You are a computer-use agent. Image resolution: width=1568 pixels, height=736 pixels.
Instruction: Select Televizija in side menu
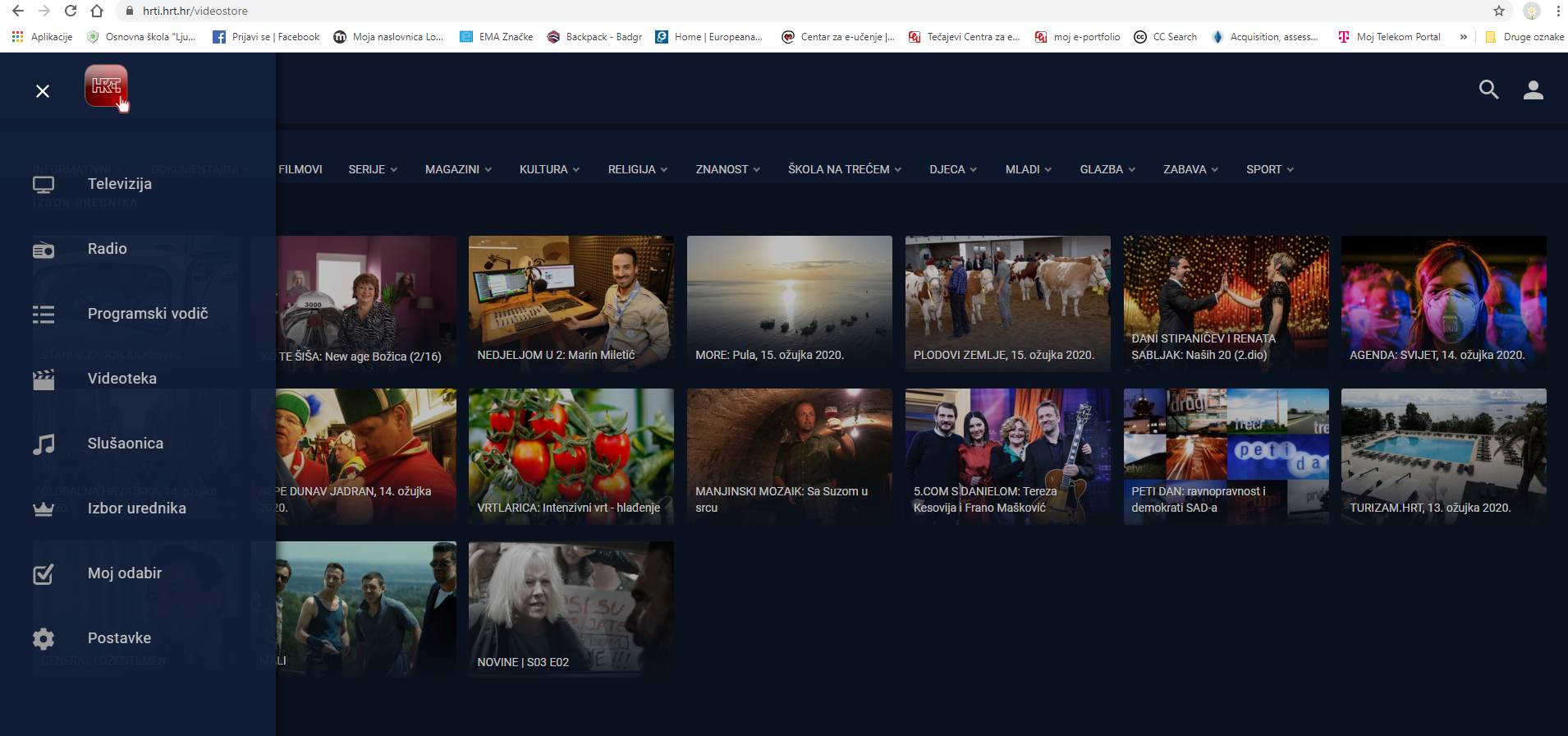[120, 184]
